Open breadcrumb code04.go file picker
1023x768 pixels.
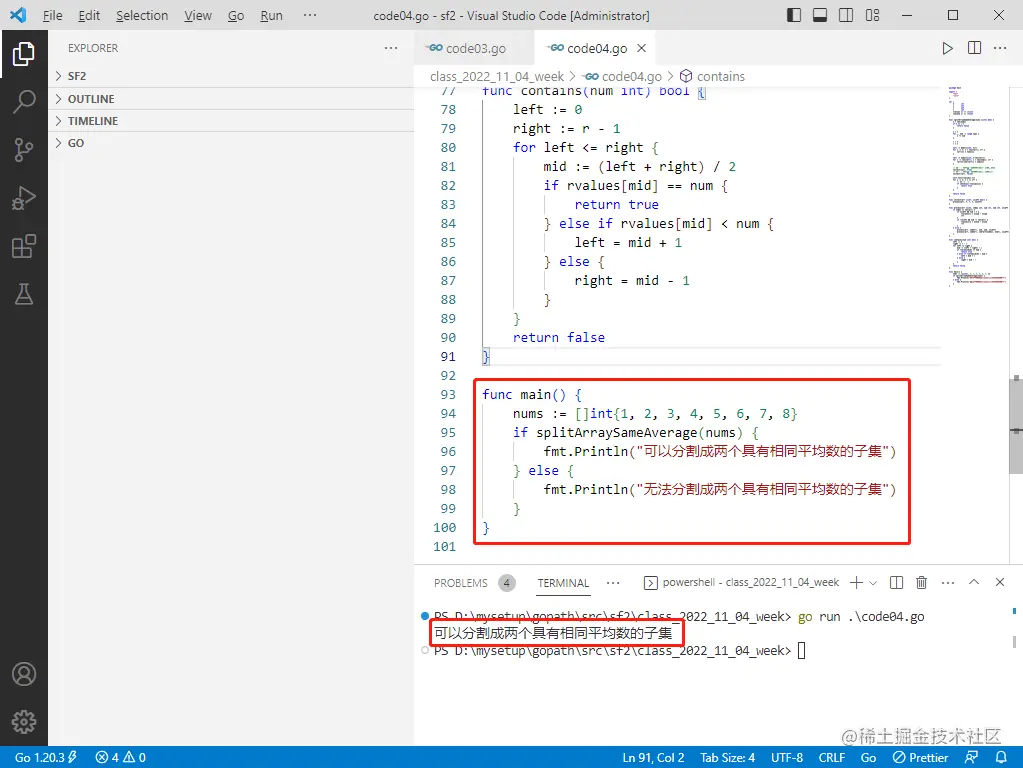pos(624,76)
